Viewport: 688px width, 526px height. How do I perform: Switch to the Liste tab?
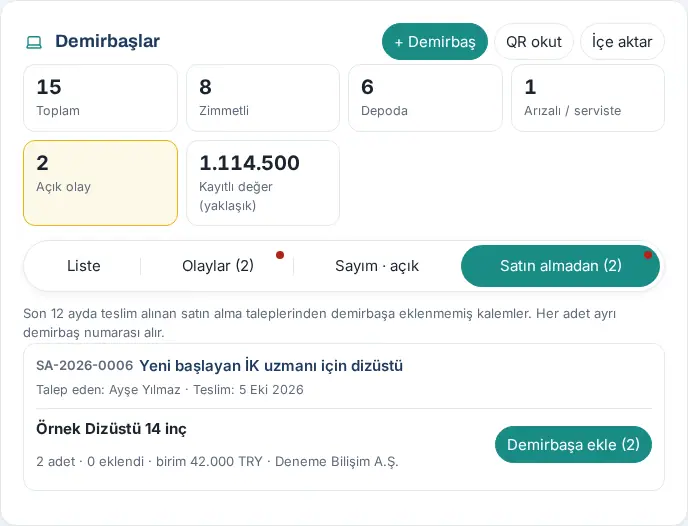[83, 266]
